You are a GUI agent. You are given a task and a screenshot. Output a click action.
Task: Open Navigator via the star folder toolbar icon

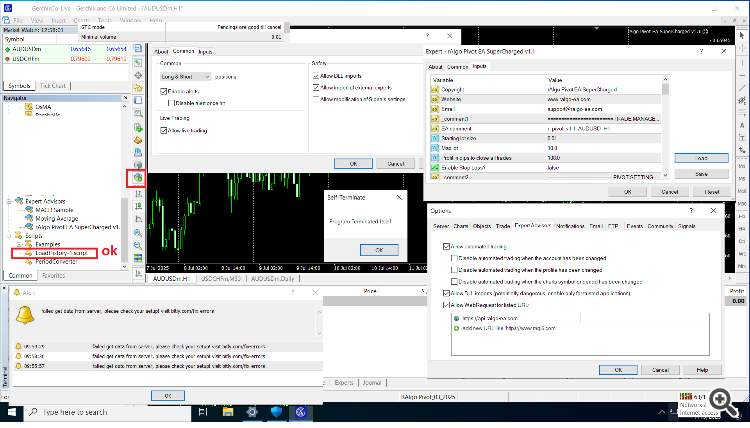[138, 88]
